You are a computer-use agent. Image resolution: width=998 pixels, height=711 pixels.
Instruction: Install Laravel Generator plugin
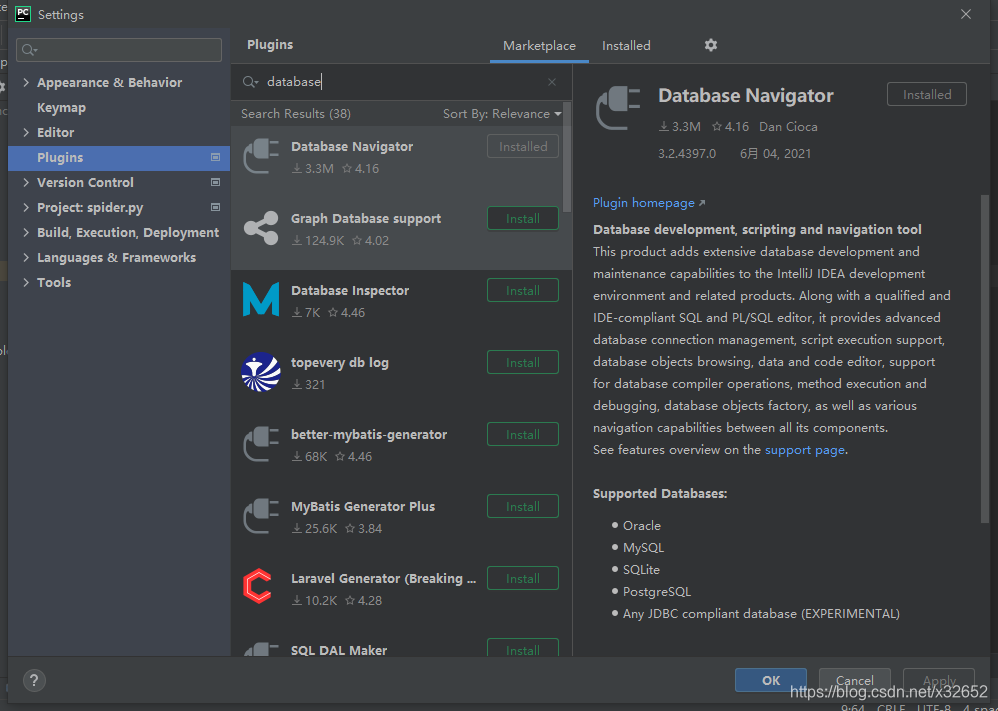point(523,578)
